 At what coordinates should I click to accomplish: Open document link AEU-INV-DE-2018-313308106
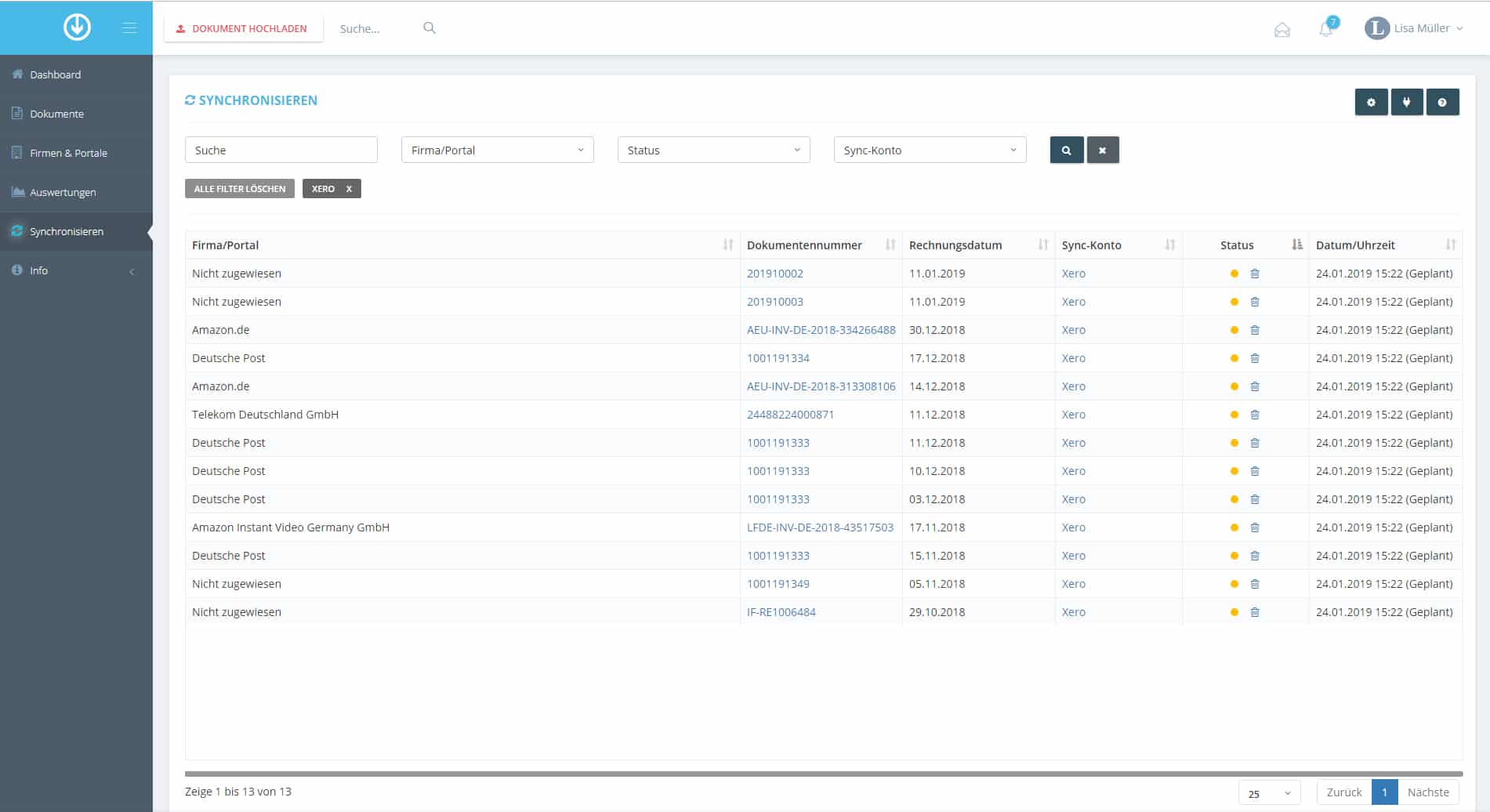(x=821, y=386)
